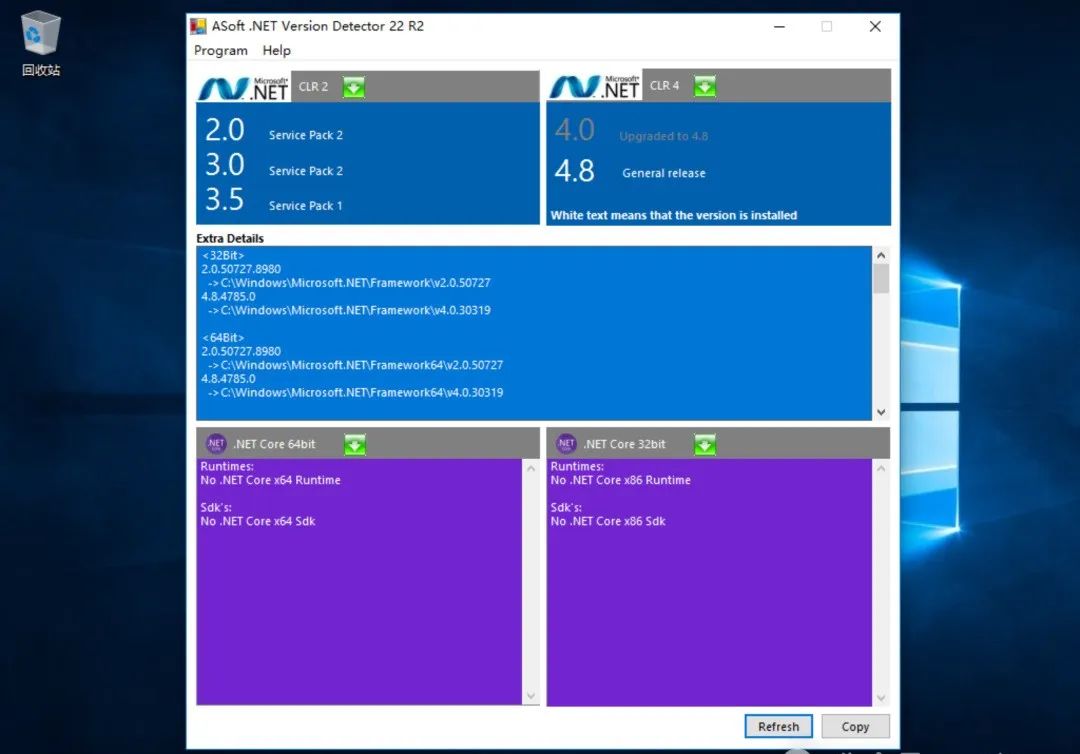Open the .NET Core 32bit download icon
This screenshot has width=1080, height=754.
704,443
